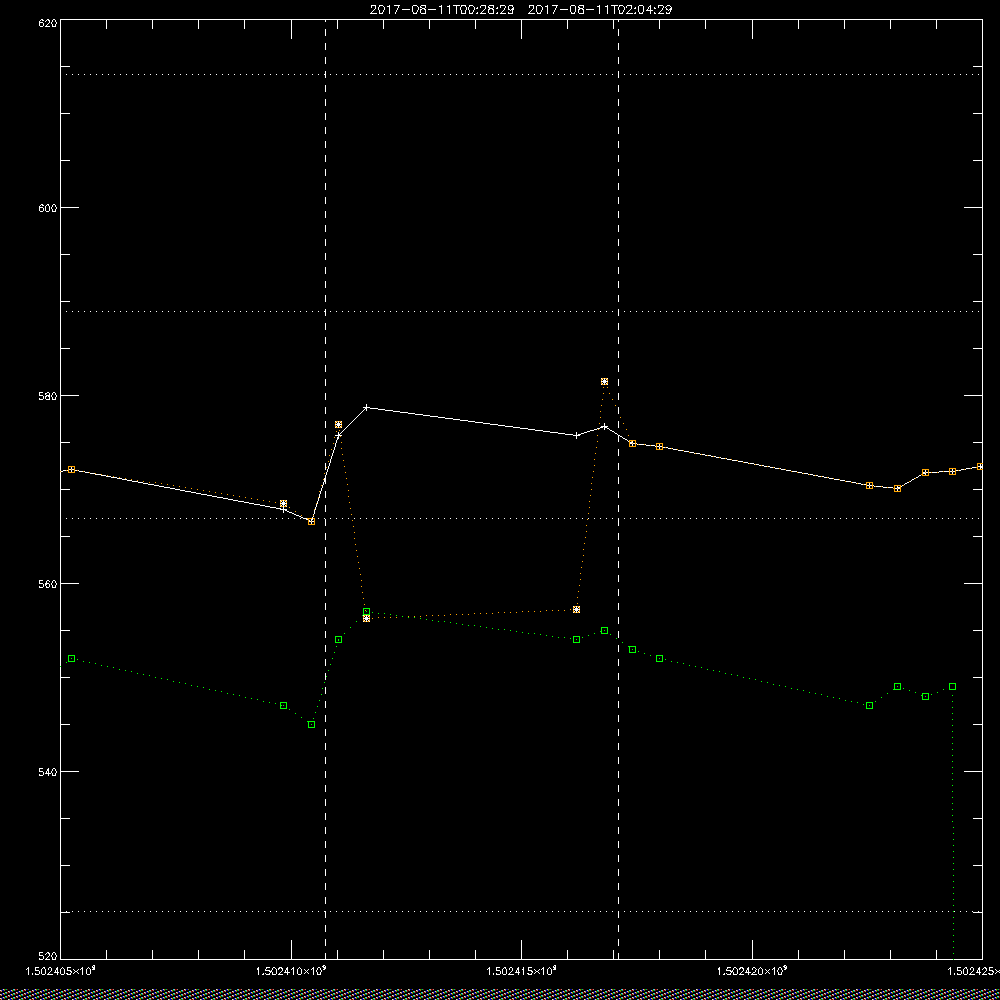Select the 580 y-axis label

click(x=48, y=395)
